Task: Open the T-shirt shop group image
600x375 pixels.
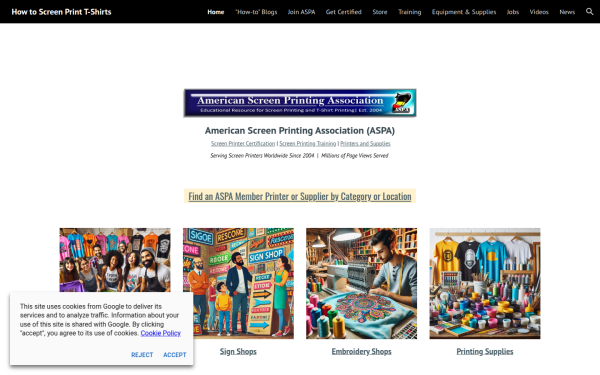Action: (x=115, y=260)
